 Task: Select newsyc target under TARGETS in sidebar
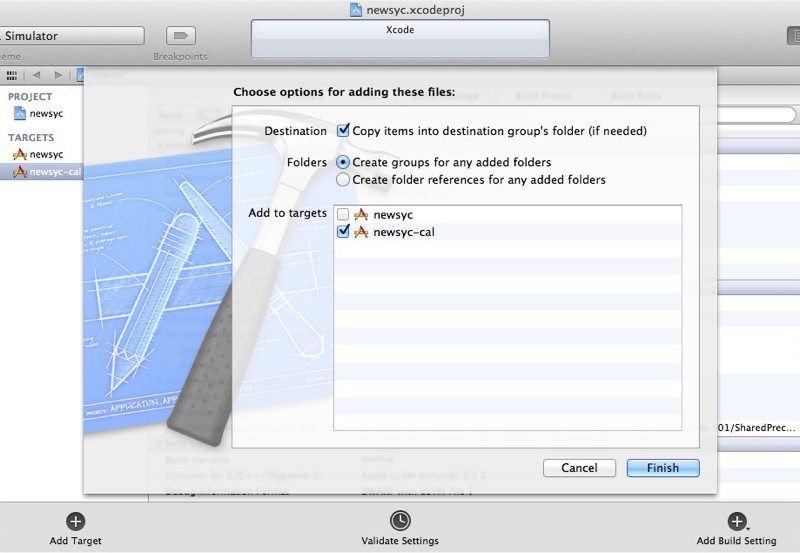click(46, 155)
